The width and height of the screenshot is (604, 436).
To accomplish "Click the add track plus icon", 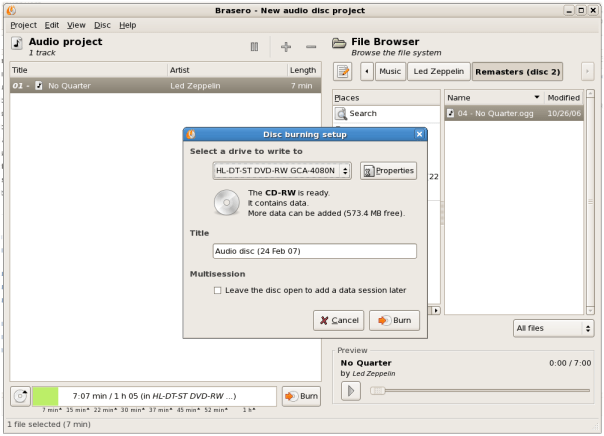I will click(x=286, y=46).
